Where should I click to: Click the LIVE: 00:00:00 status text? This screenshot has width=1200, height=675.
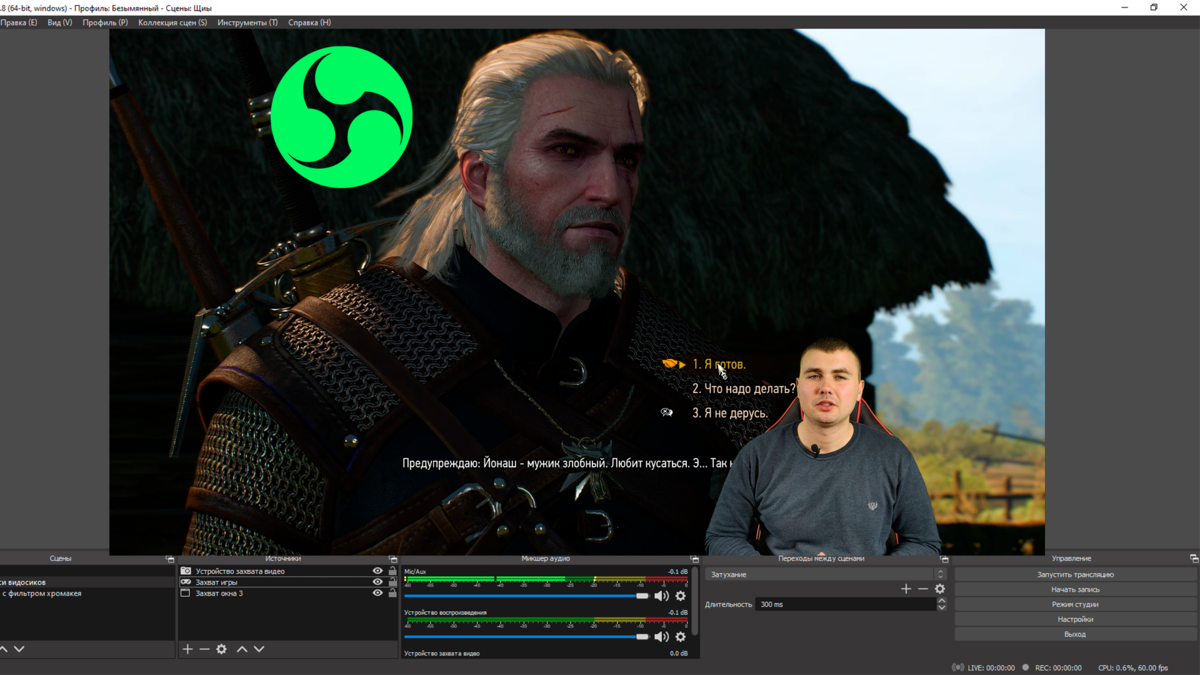click(x=991, y=667)
